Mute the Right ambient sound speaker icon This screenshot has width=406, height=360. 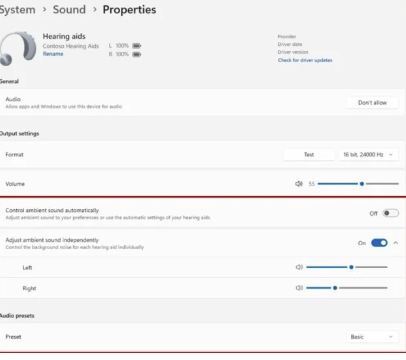[x=299, y=288]
